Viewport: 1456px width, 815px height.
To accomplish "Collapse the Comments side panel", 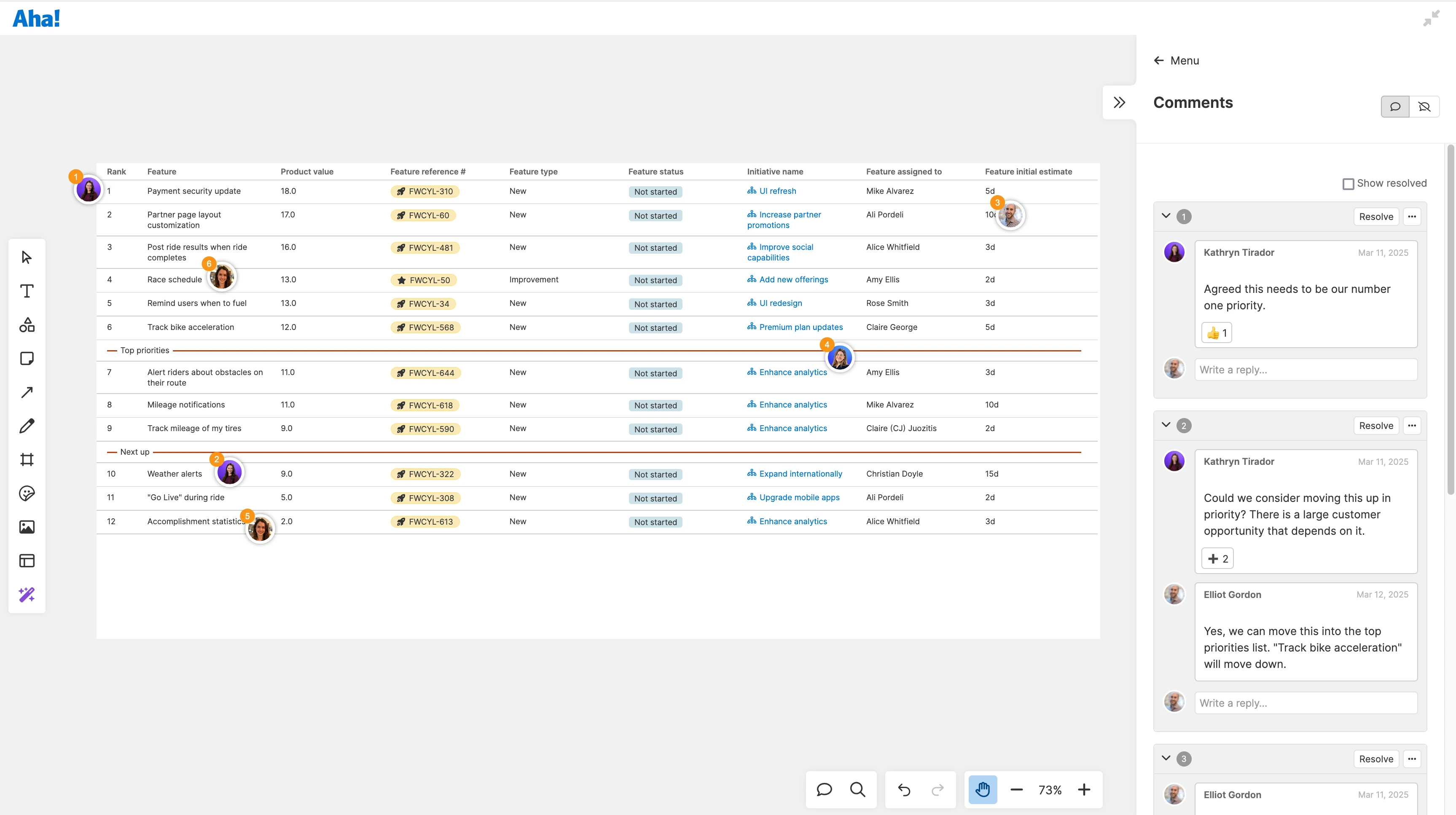I will pos(1119,102).
